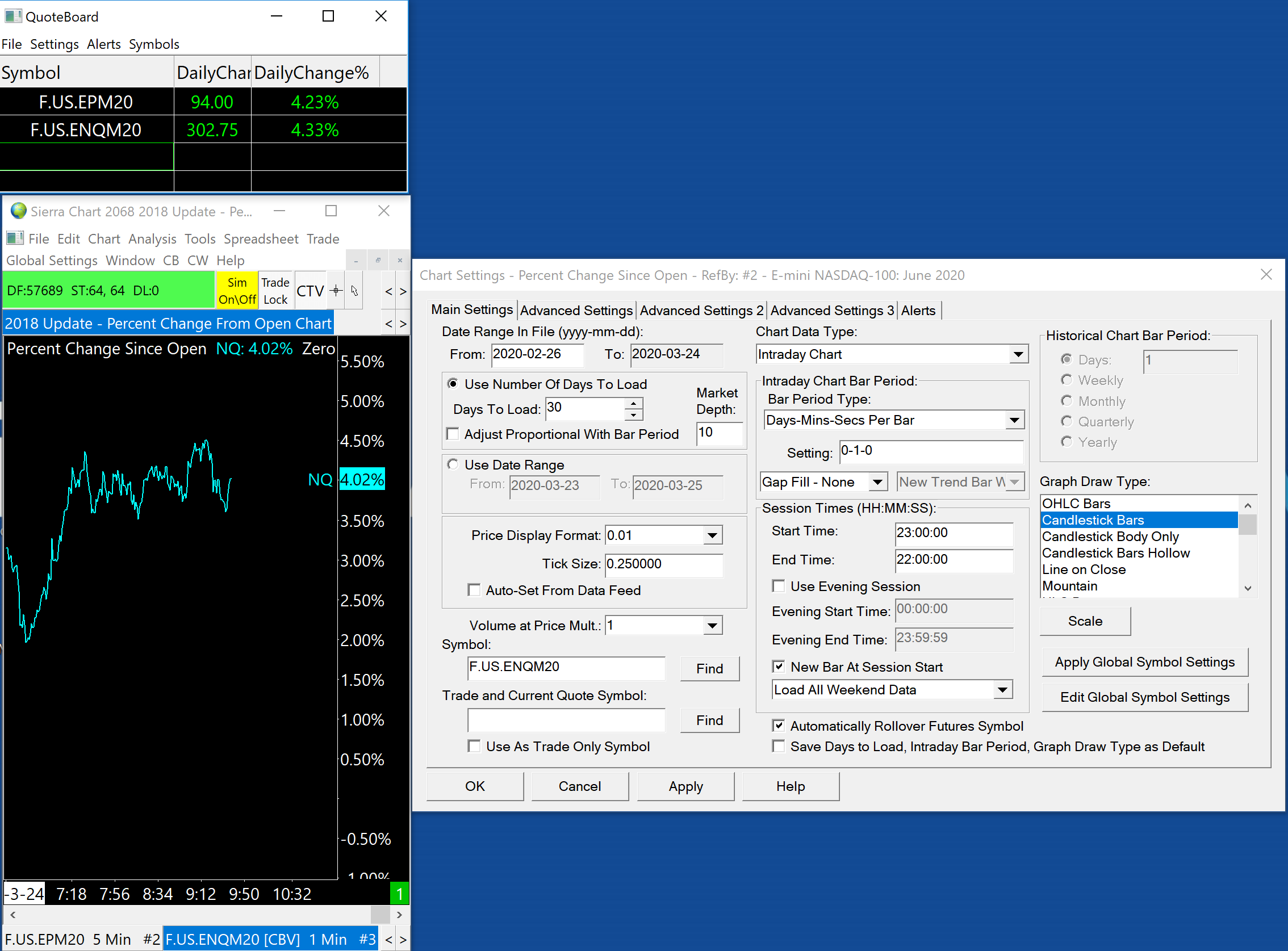Viewport: 1288px width, 951px height.
Task: Click the Sierra Chart globe title icon
Action: pyautogui.click(x=18, y=211)
